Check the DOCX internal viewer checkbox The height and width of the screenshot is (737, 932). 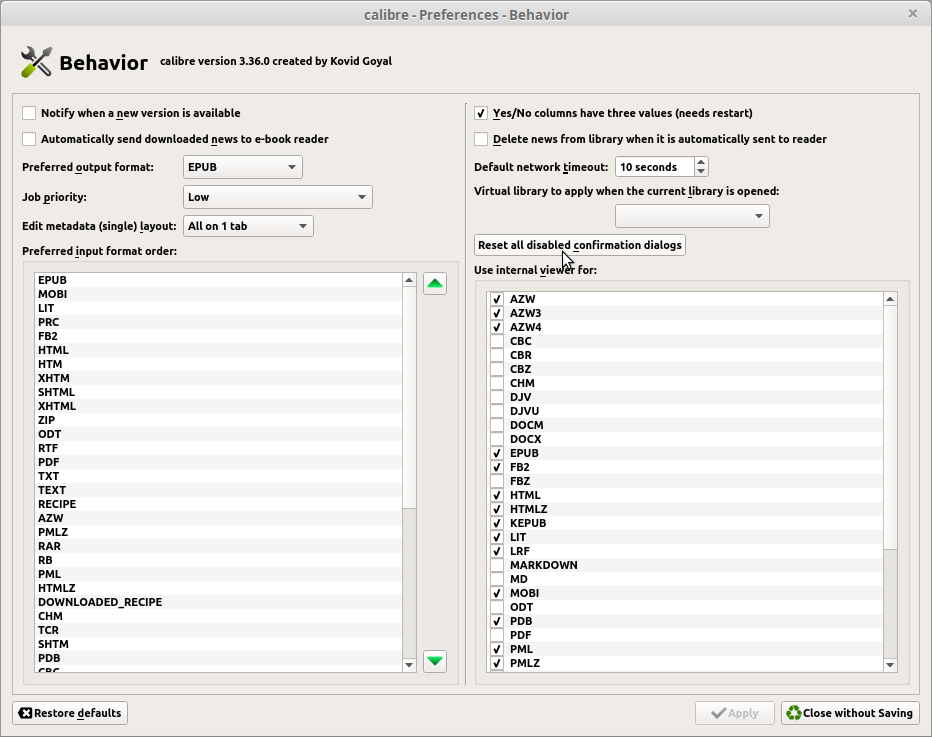click(x=497, y=439)
